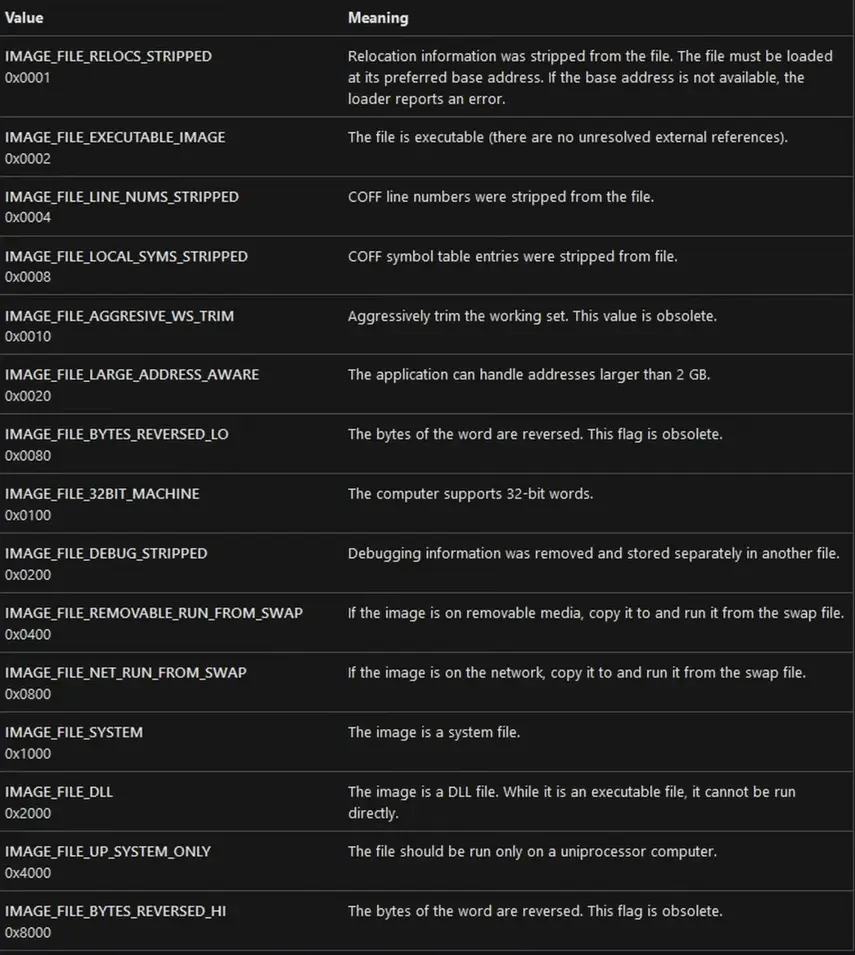Select the IMAGE_FILE_DLL flag name
Viewport: 855px width, 955px height.
(x=58, y=792)
